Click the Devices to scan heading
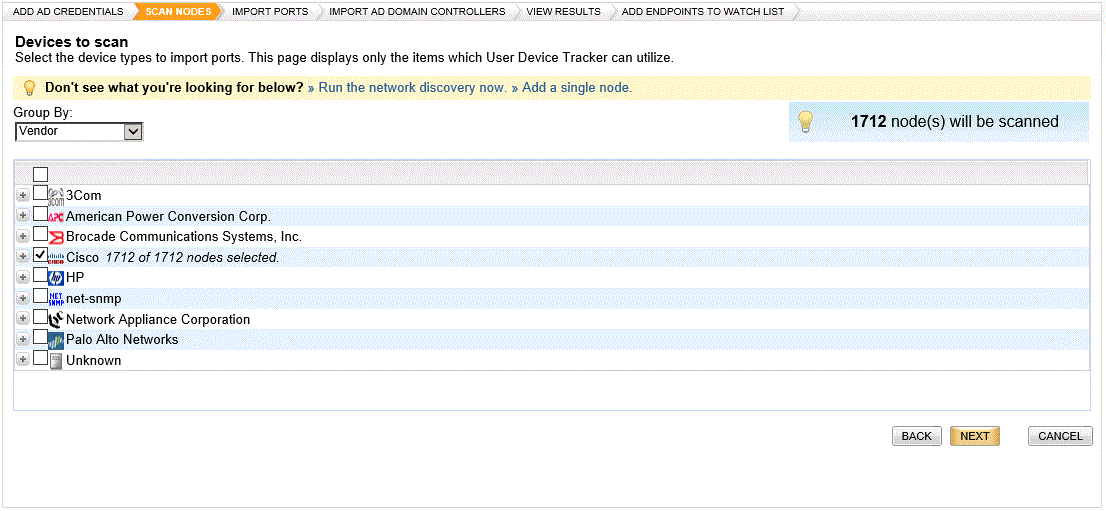This screenshot has height=511, width=1106. tap(72, 42)
